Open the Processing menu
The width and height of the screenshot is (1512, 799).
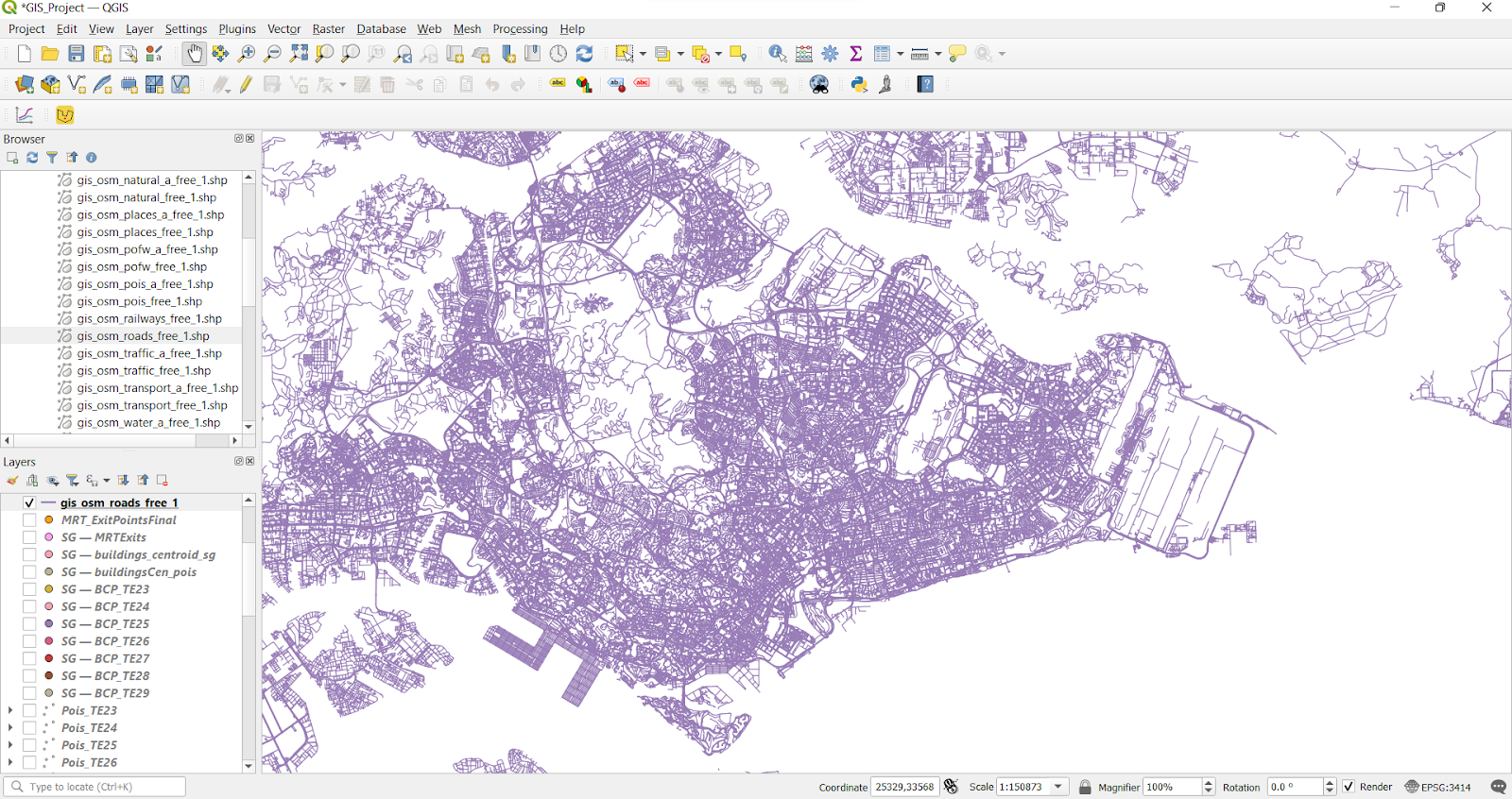[x=520, y=29]
